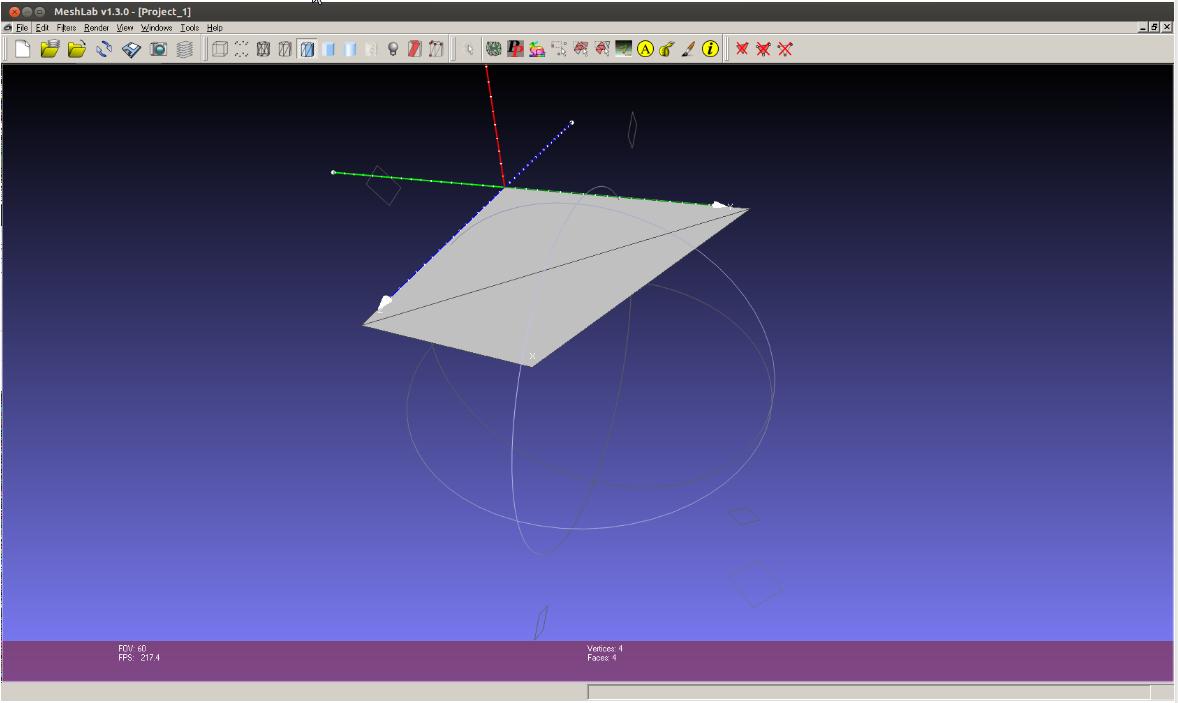This screenshot has height=703, width=1178.
Task: Switch to points render mode
Action: 241,49
